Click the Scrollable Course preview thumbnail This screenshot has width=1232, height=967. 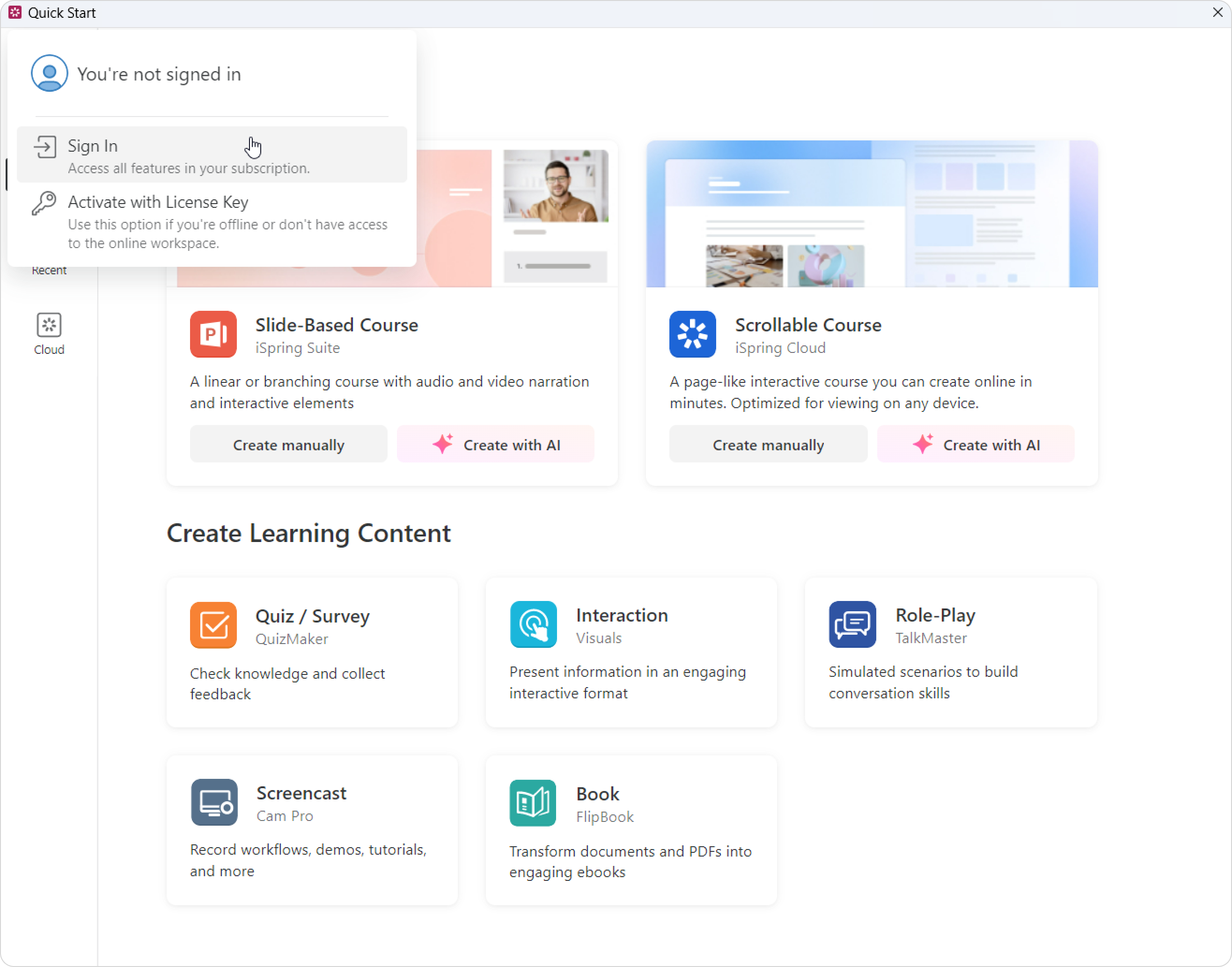click(872, 213)
